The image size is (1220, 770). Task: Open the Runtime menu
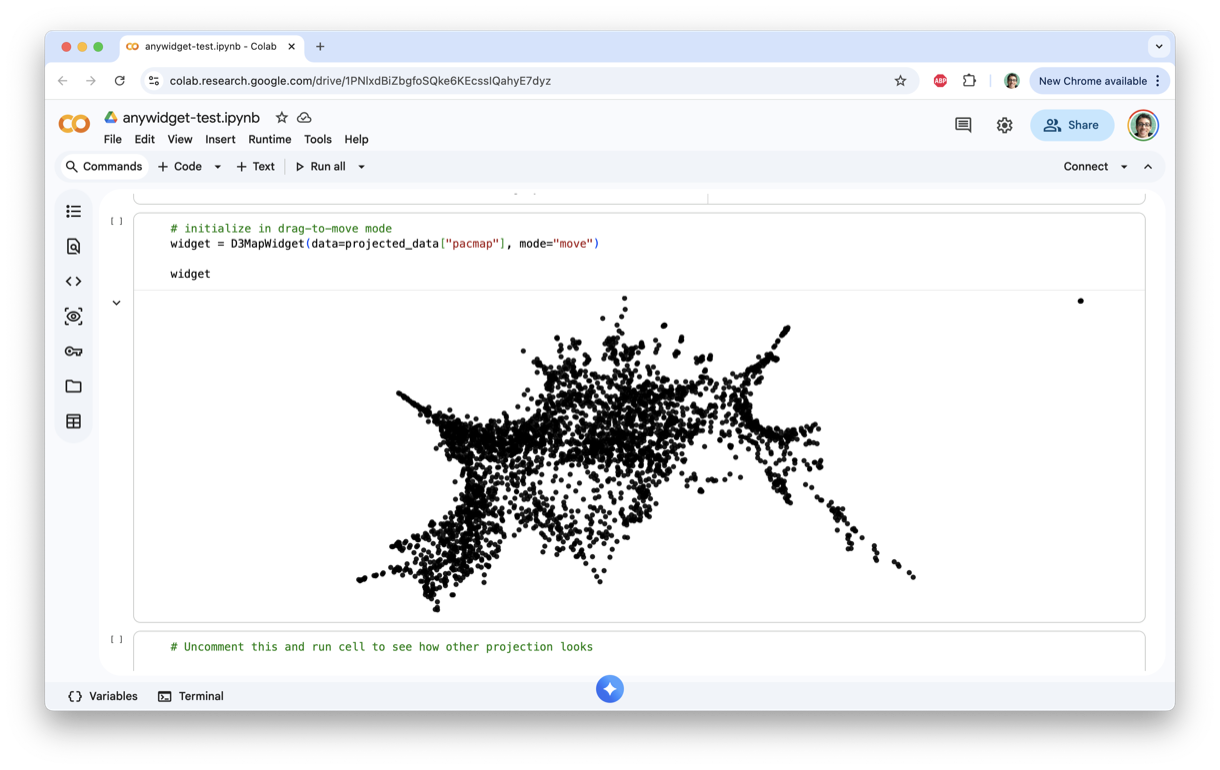(x=269, y=140)
